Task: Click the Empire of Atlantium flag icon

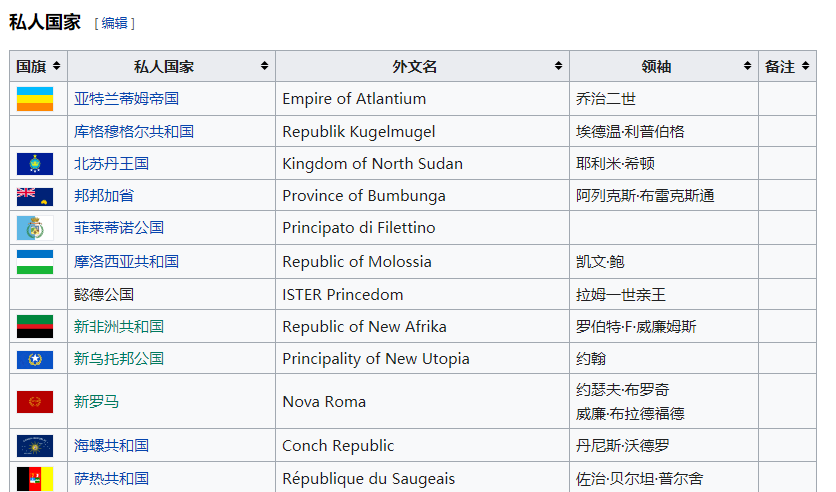Action: [x=35, y=99]
